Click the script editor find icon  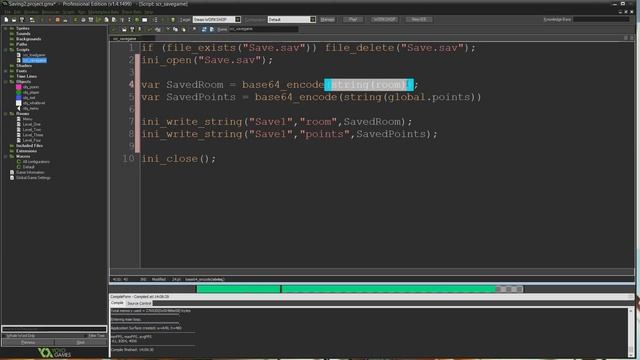[x=194, y=29]
